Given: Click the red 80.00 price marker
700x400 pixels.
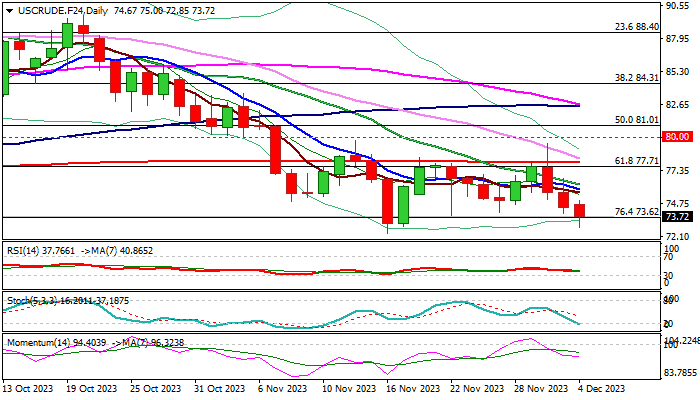Looking at the screenshot, I should [678, 136].
